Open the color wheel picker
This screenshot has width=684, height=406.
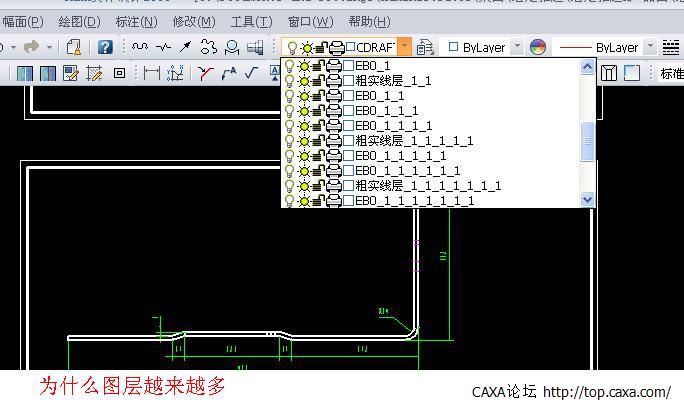coord(538,47)
